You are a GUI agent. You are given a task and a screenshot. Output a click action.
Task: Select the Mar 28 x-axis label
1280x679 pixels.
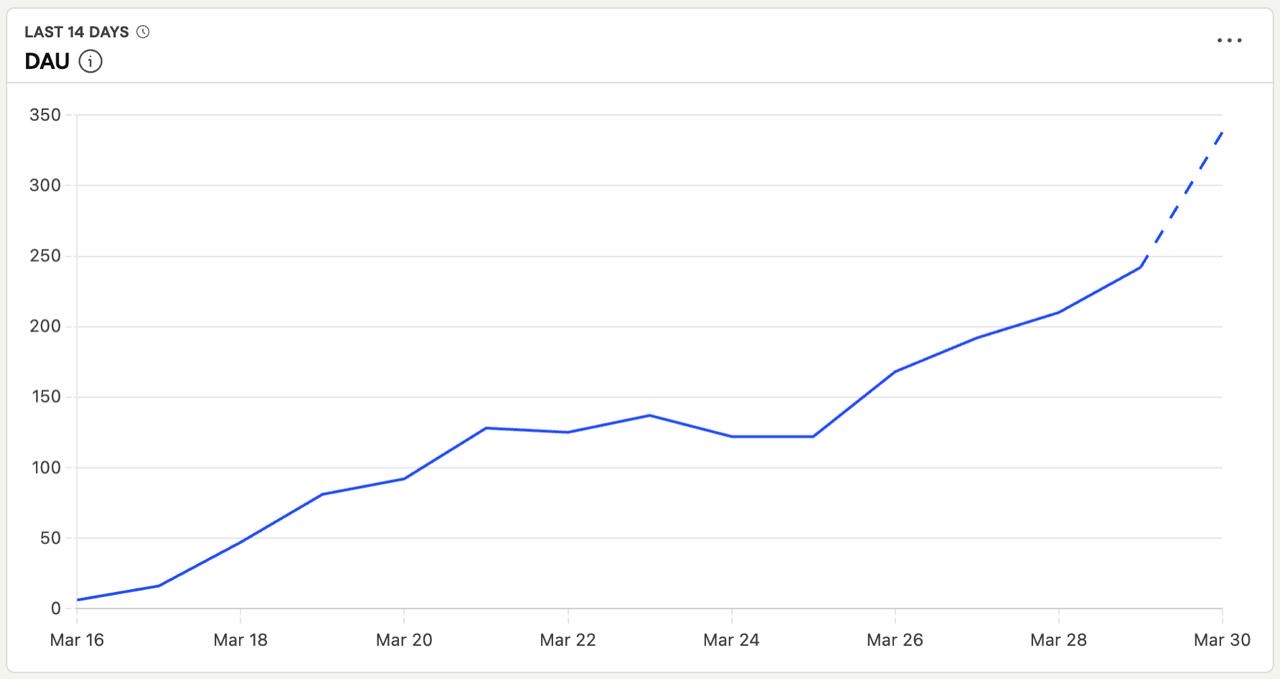[x=1059, y=640]
